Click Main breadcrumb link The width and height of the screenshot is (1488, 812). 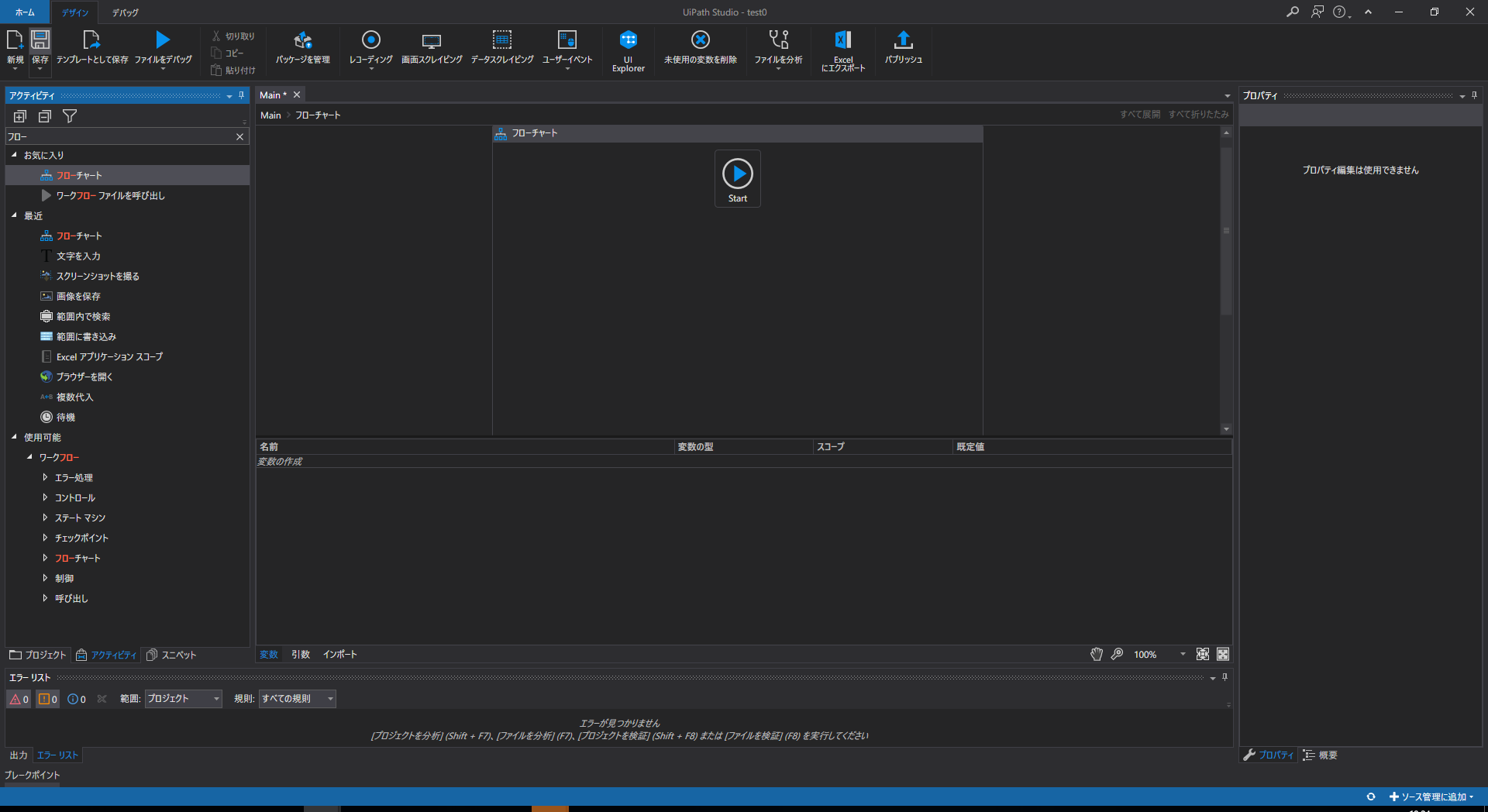coord(270,115)
